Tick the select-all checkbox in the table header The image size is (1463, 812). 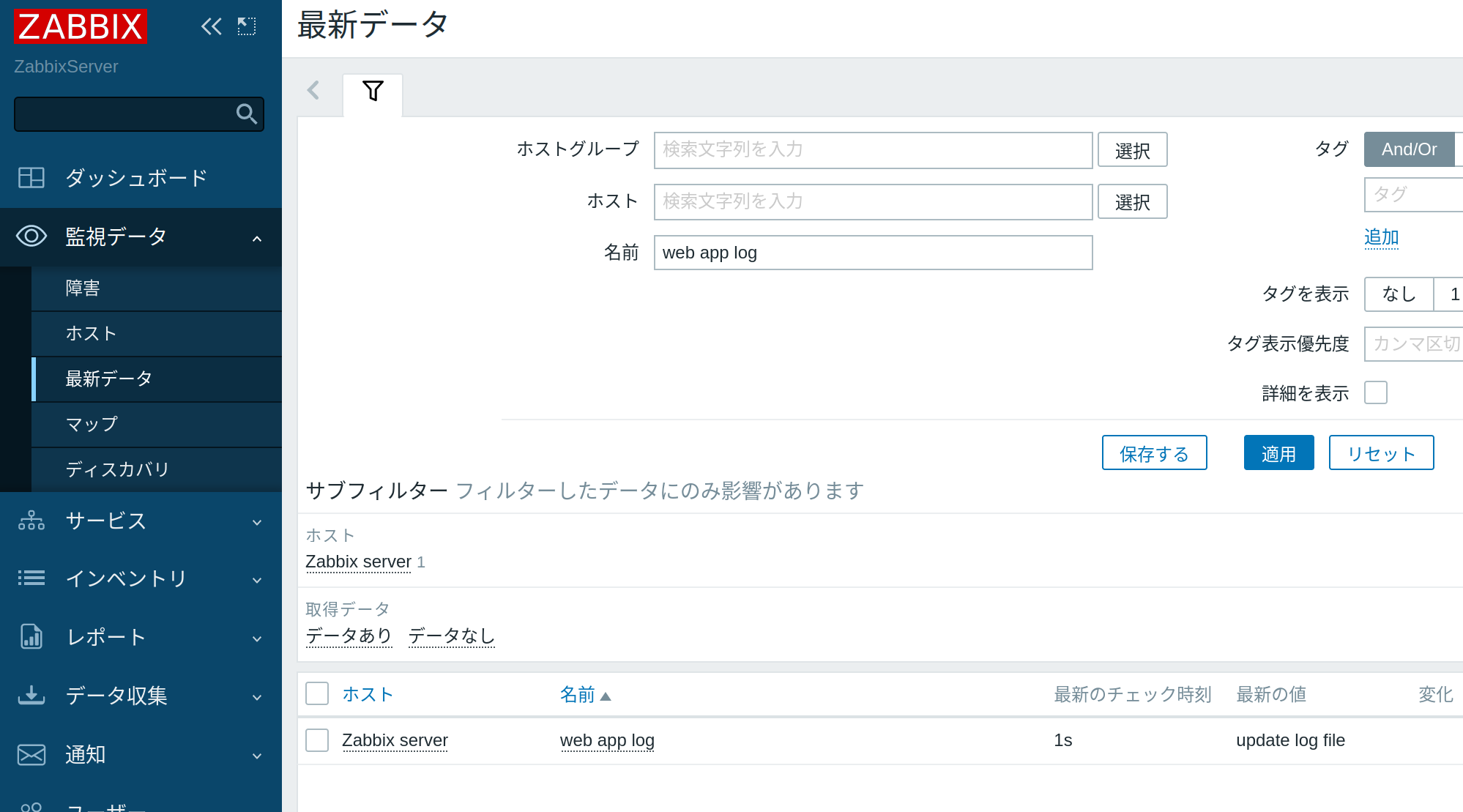(317, 693)
